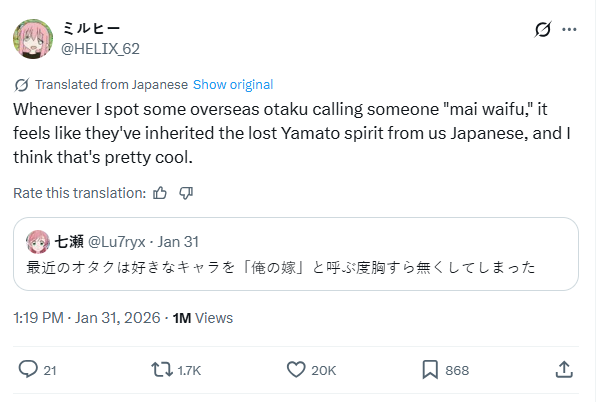
Task: Open the quoted Japanese tweet text
Action: pos(281,267)
